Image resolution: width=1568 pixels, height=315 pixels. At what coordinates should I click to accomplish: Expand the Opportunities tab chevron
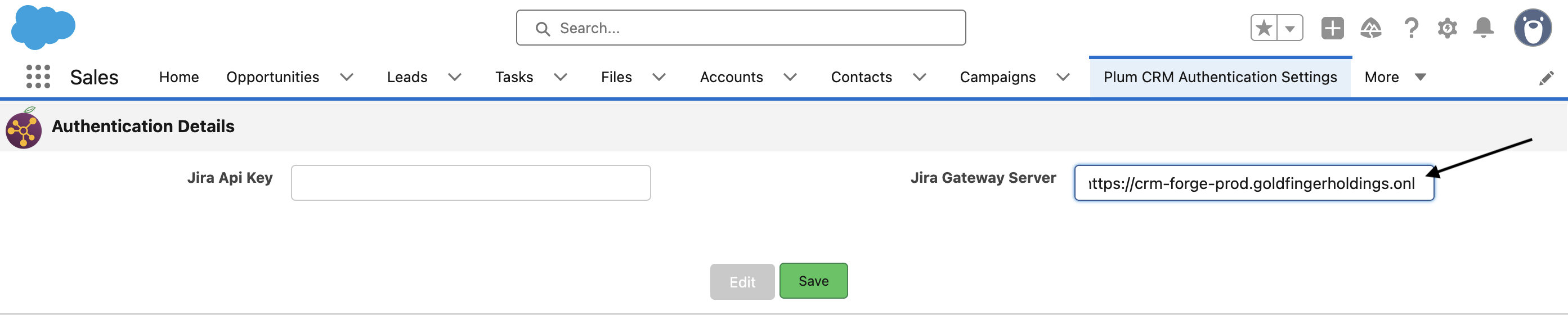click(347, 77)
